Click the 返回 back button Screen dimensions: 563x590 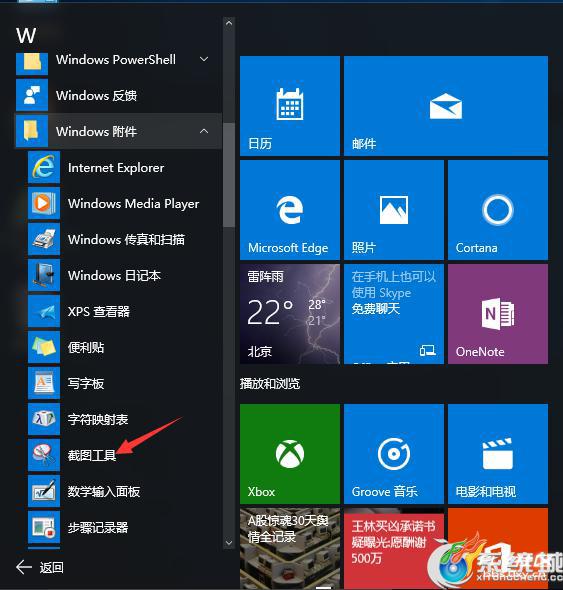[40, 567]
